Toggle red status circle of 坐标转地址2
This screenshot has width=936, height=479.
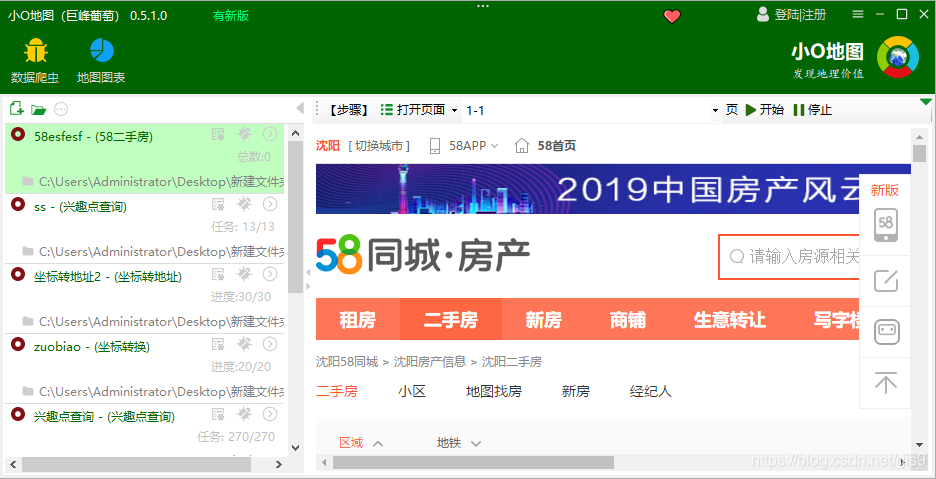[19, 274]
